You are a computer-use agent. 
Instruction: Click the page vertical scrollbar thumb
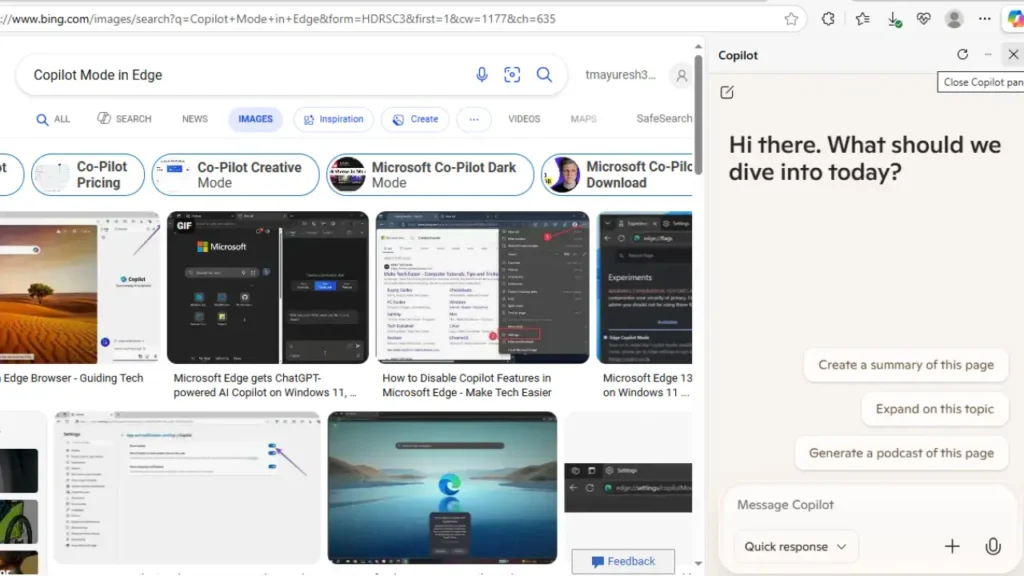[x=698, y=114]
